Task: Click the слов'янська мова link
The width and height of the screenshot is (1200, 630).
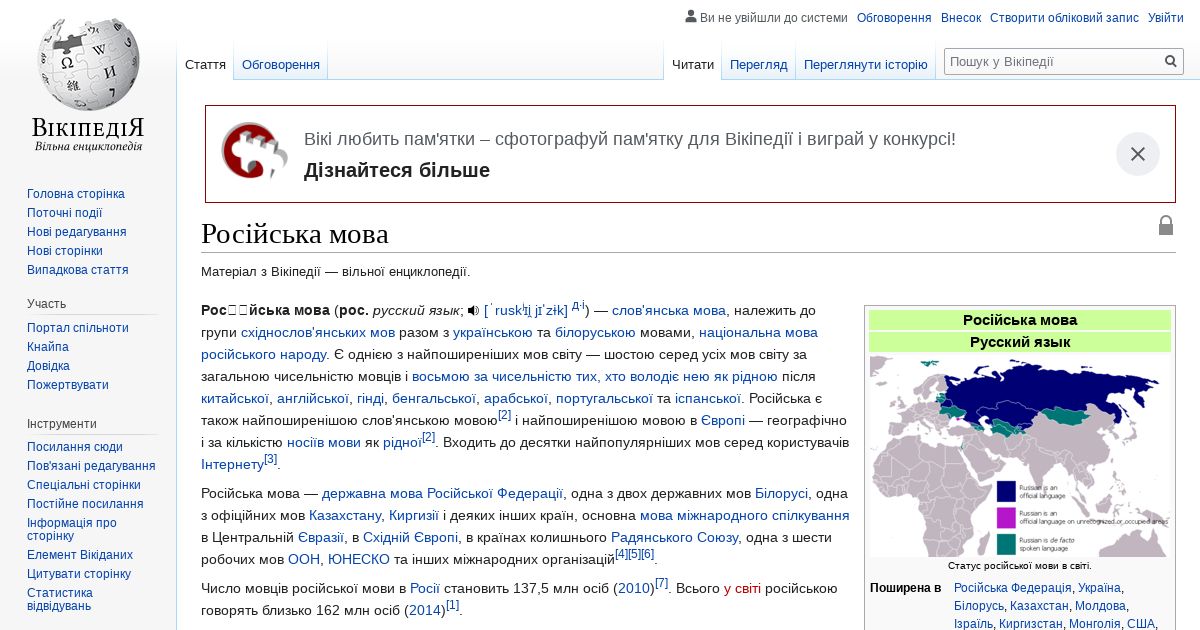Action: coord(669,310)
